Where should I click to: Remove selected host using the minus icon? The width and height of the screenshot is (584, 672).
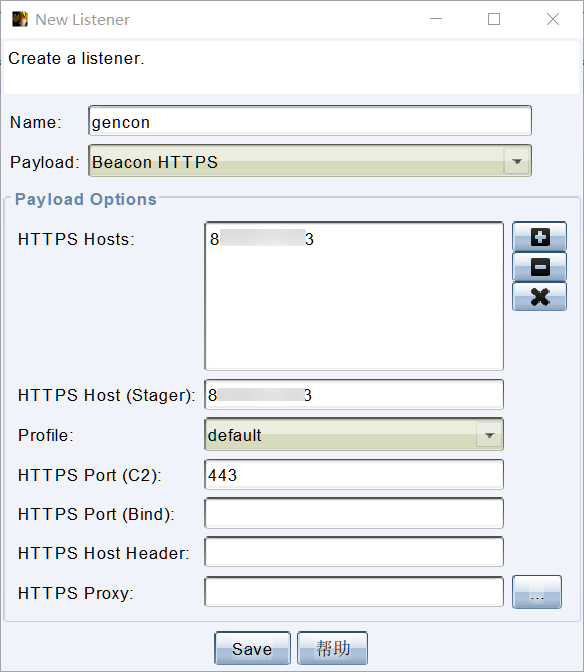click(x=539, y=267)
